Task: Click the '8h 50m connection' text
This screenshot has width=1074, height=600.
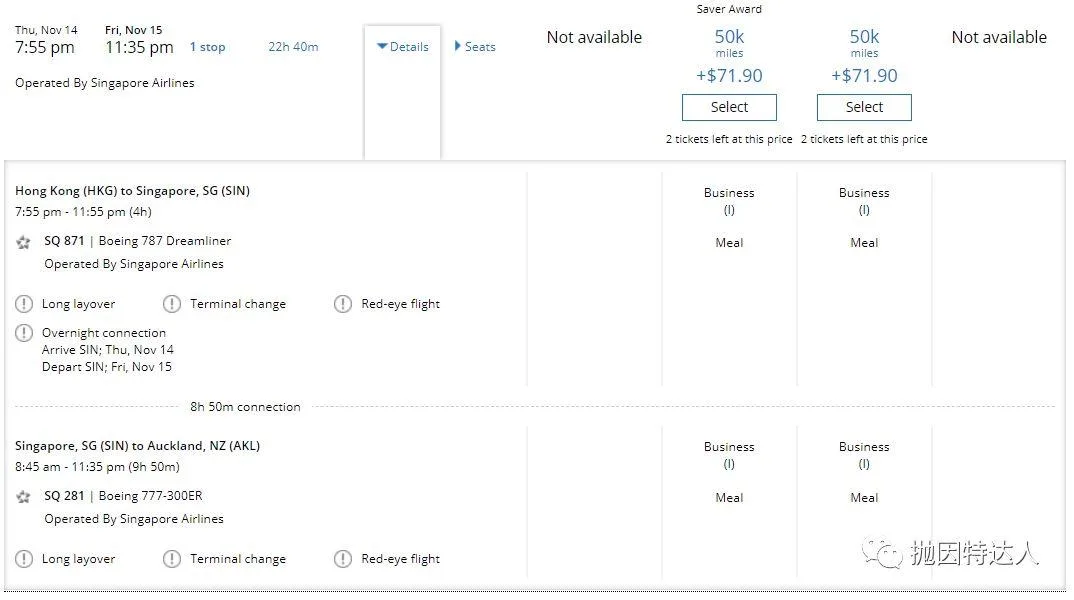Action: (x=245, y=407)
